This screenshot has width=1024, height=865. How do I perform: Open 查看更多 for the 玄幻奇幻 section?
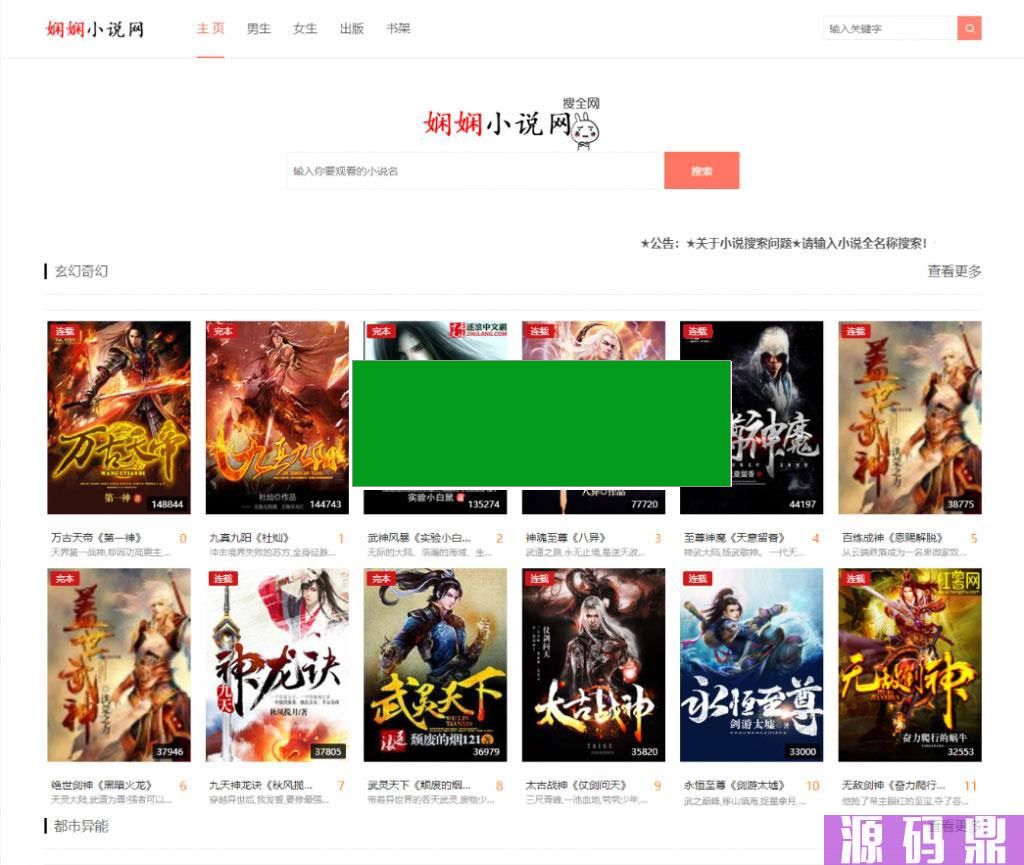click(x=954, y=271)
